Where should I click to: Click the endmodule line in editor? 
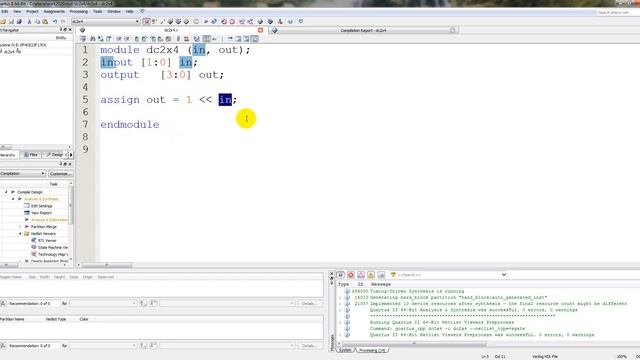pyautogui.click(x=130, y=124)
